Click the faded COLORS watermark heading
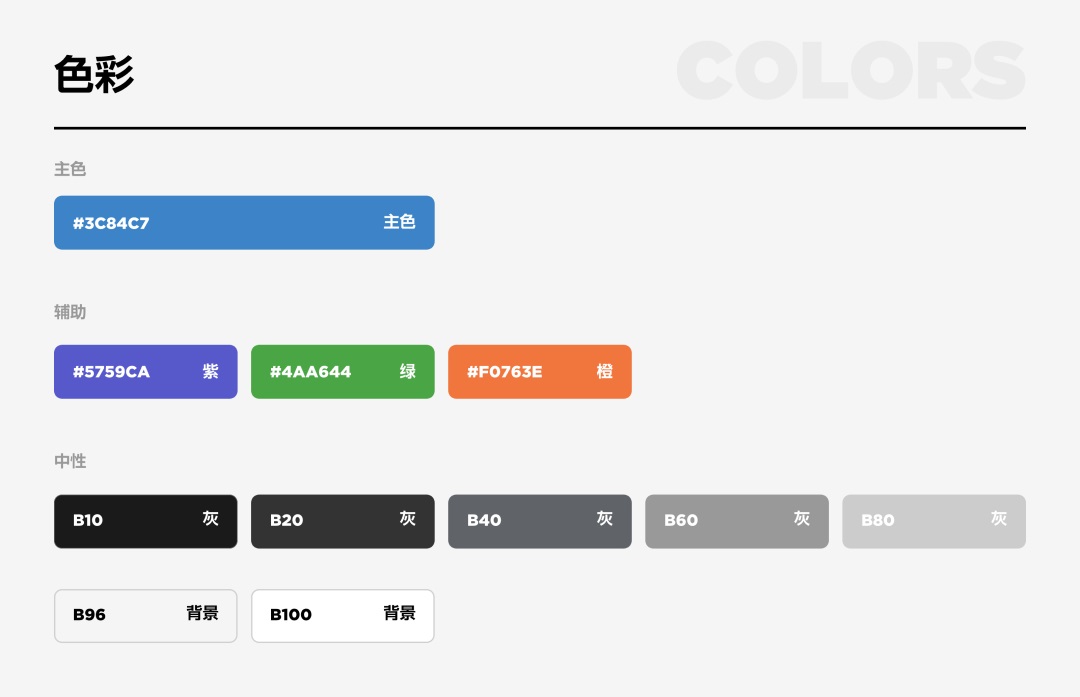 coord(851,70)
